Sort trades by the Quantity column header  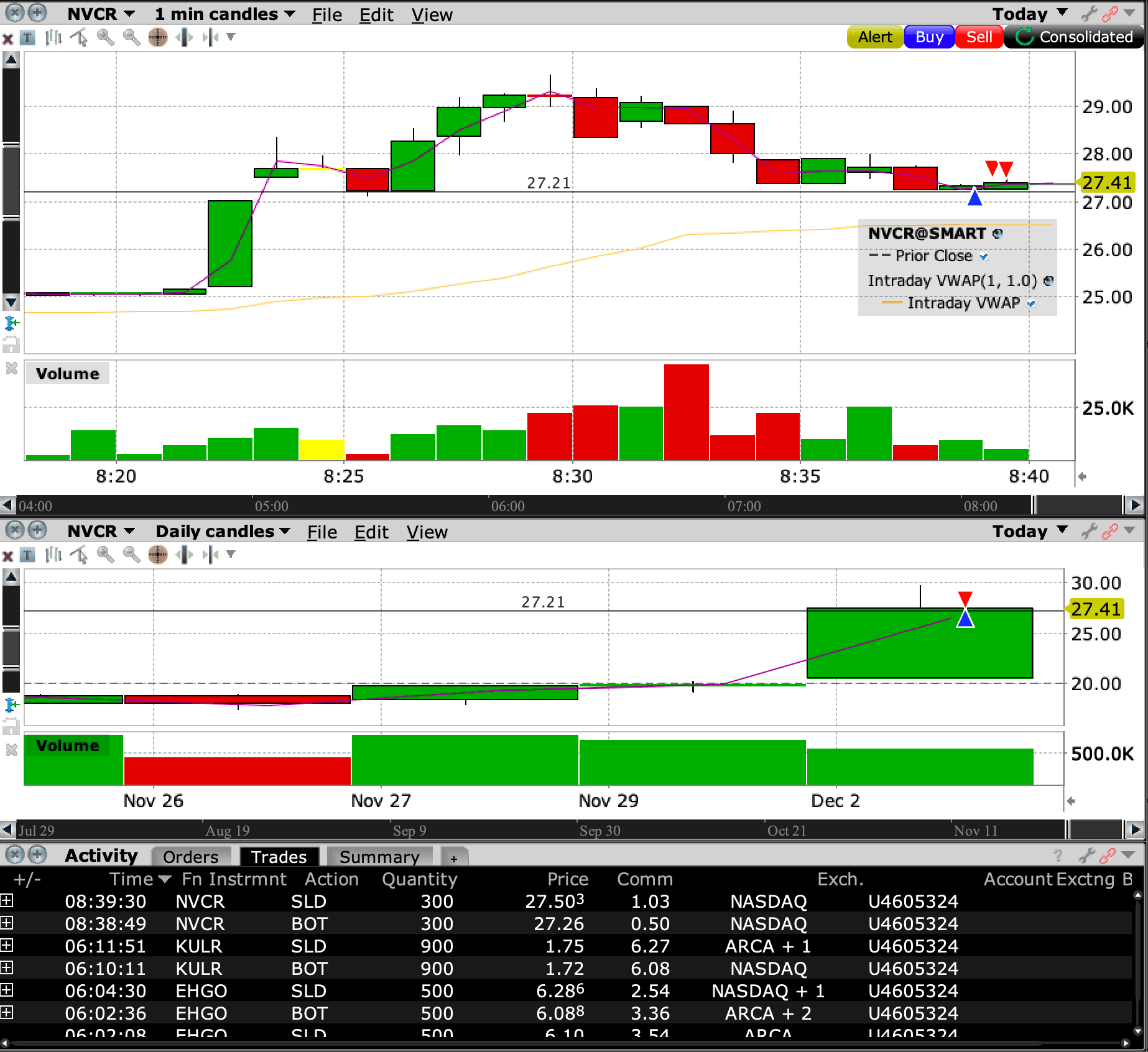click(420, 879)
